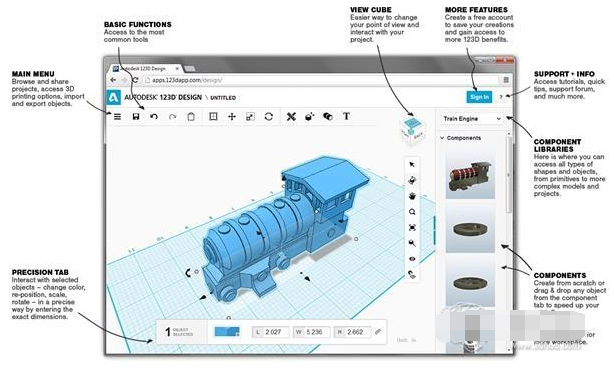Click the Save disk icon

click(135, 116)
